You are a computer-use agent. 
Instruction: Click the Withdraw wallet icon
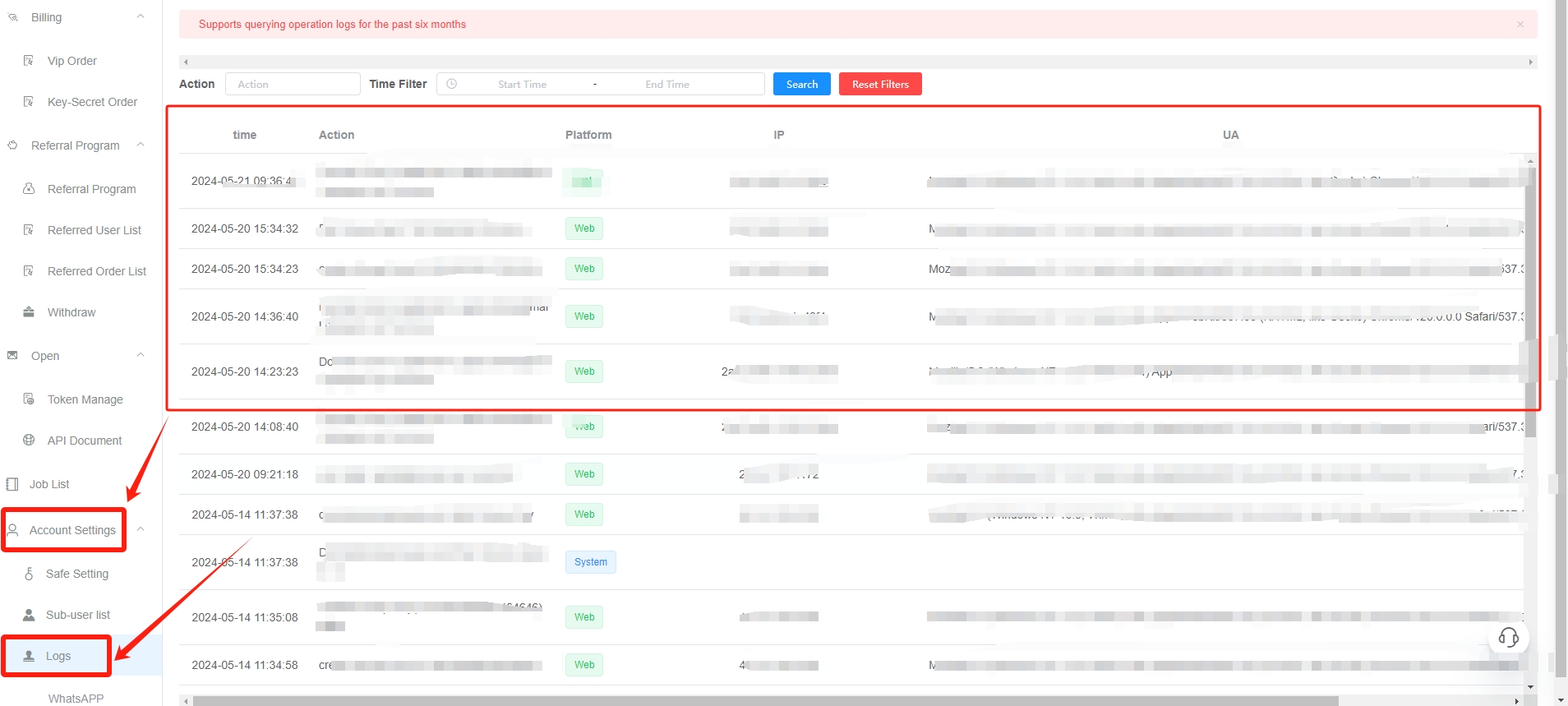click(x=29, y=311)
